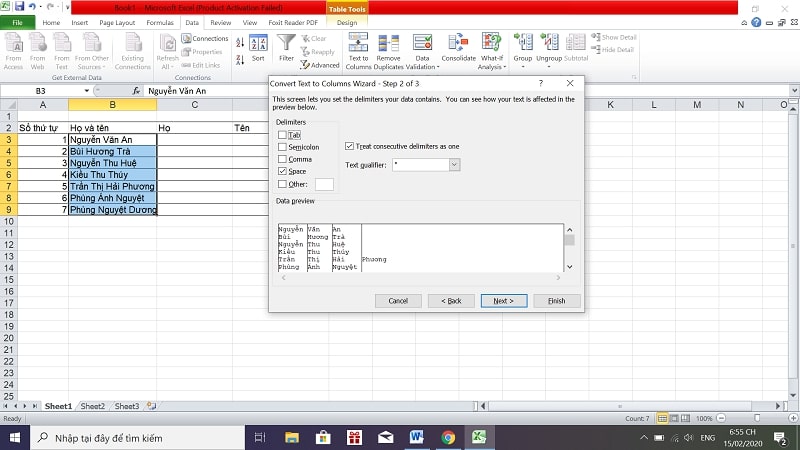Click the Undo arrow in quick access toolbar
The height and width of the screenshot is (450, 800).
click(33, 7)
